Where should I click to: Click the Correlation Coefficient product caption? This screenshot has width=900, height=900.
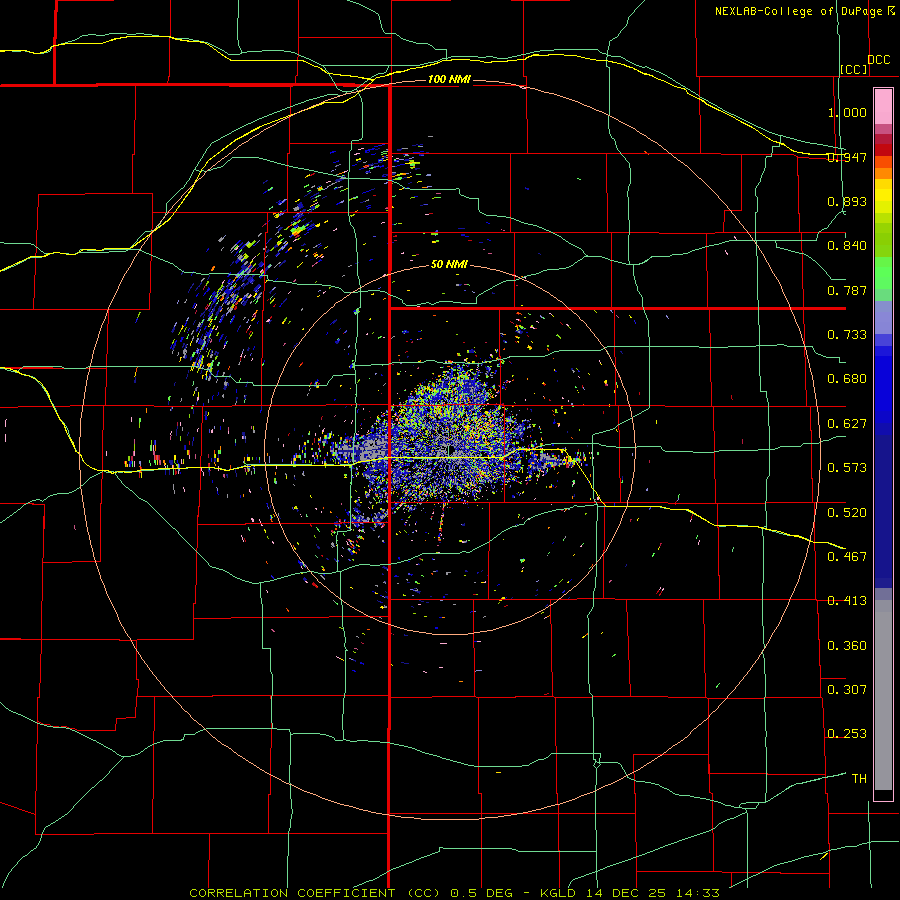coord(454,893)
